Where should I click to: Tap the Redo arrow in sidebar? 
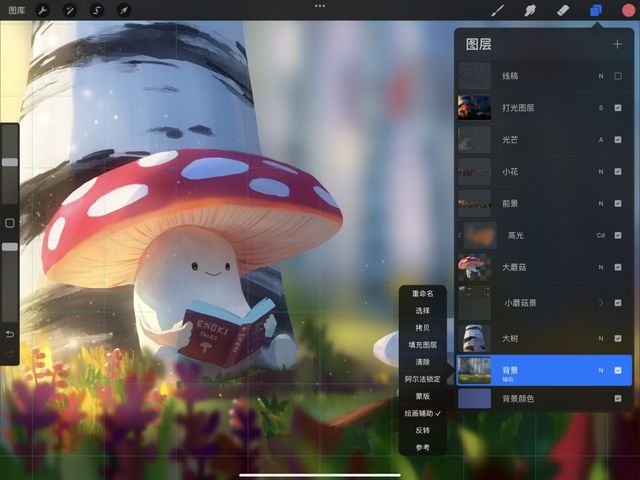(x=10, y=353)
